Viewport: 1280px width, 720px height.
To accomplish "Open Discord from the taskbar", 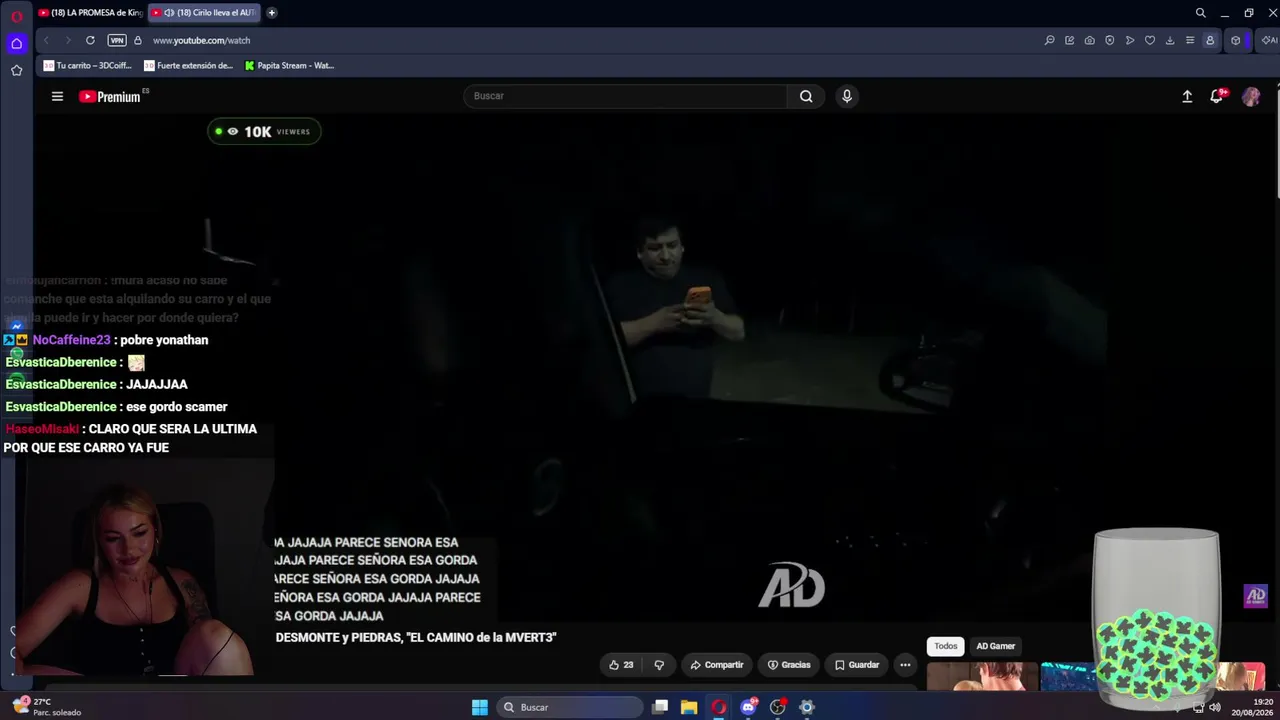I will [748, 707].
